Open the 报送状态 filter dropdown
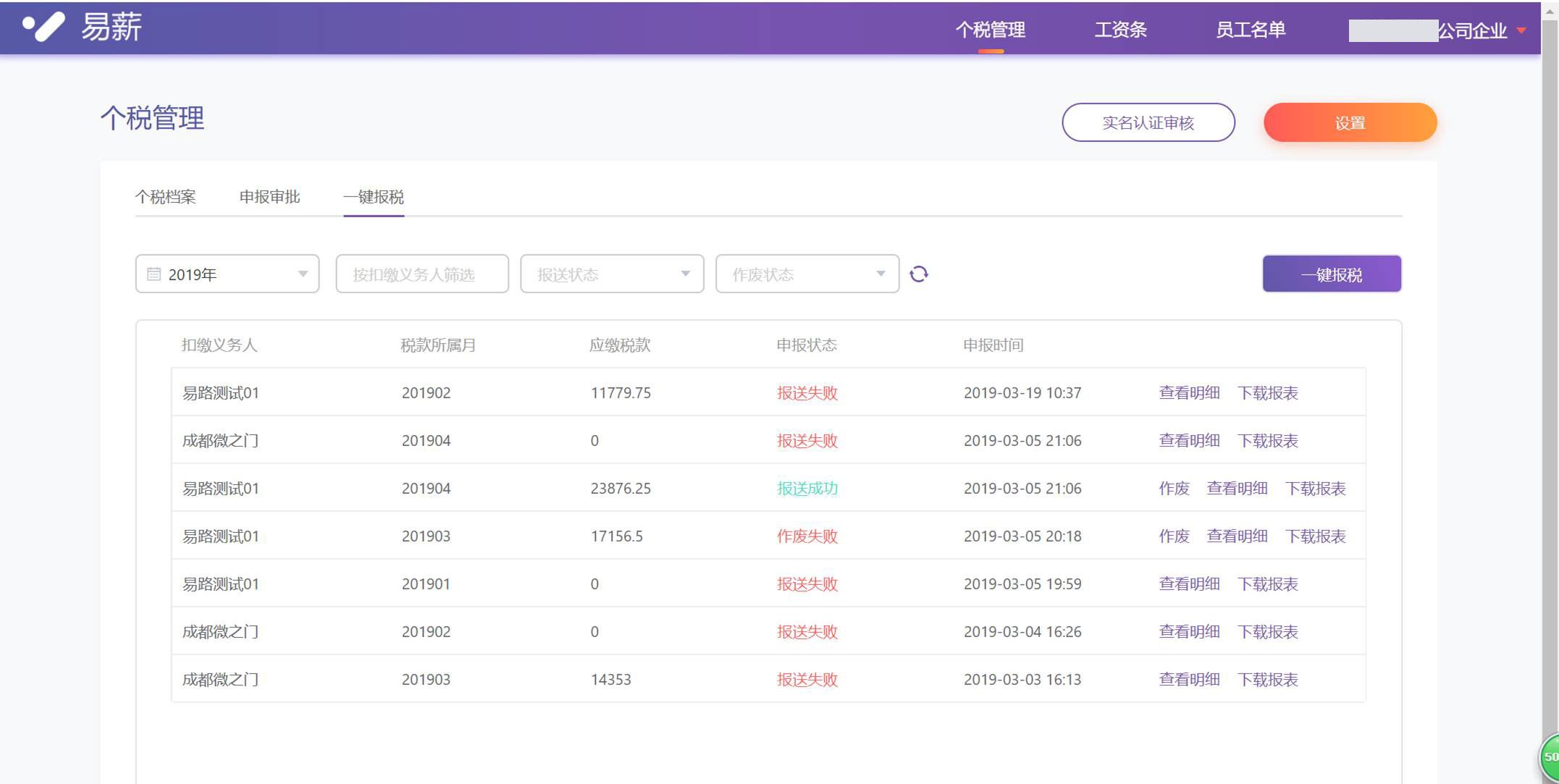Screen dimensions: 1559x784 point(612,274)
